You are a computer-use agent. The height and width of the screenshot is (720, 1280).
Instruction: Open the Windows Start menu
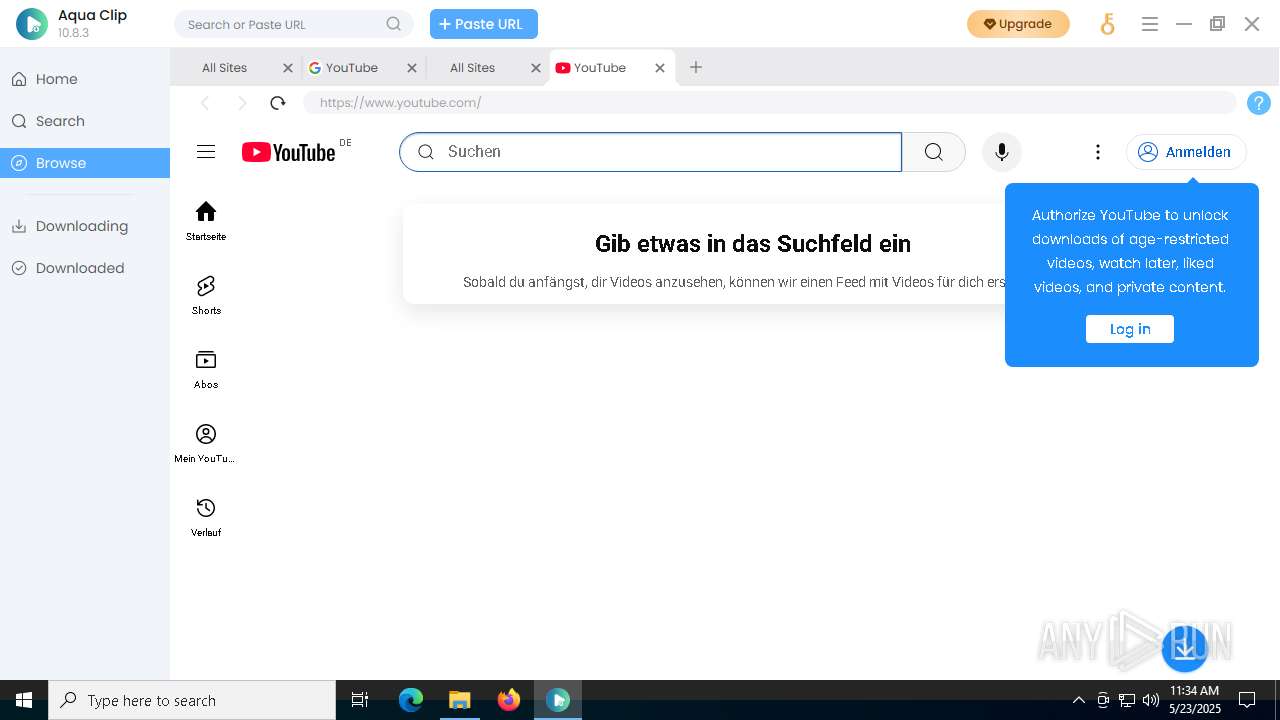(24, 700)
